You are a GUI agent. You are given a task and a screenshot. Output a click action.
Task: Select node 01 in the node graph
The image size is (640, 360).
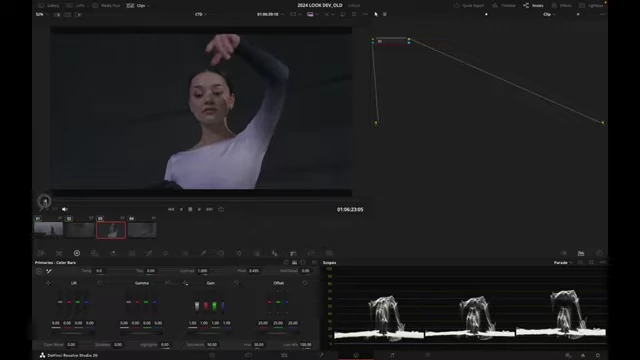tap(391, 41)
